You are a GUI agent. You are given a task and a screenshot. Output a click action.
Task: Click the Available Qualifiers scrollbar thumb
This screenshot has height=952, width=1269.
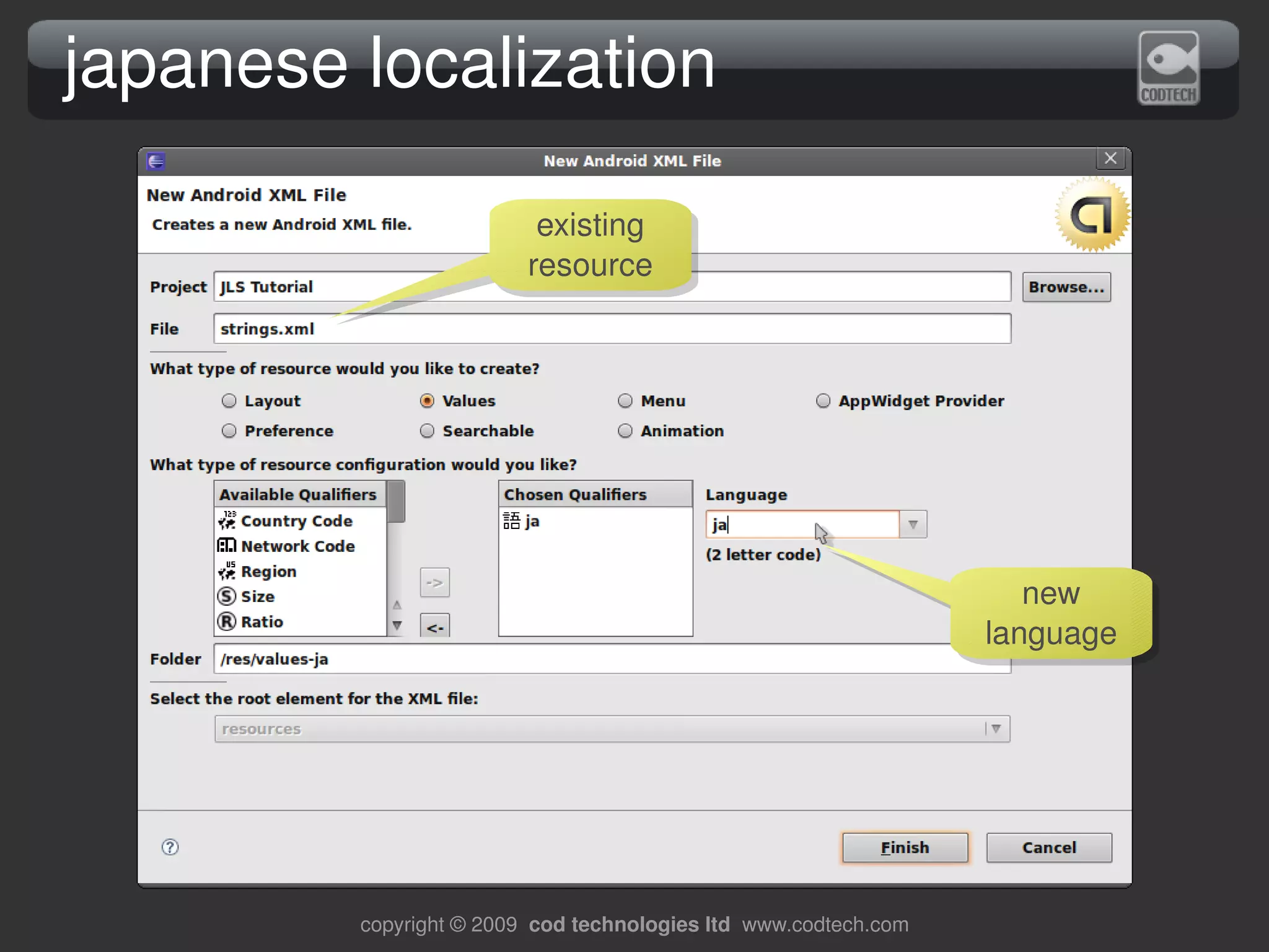tap(397, 502)
